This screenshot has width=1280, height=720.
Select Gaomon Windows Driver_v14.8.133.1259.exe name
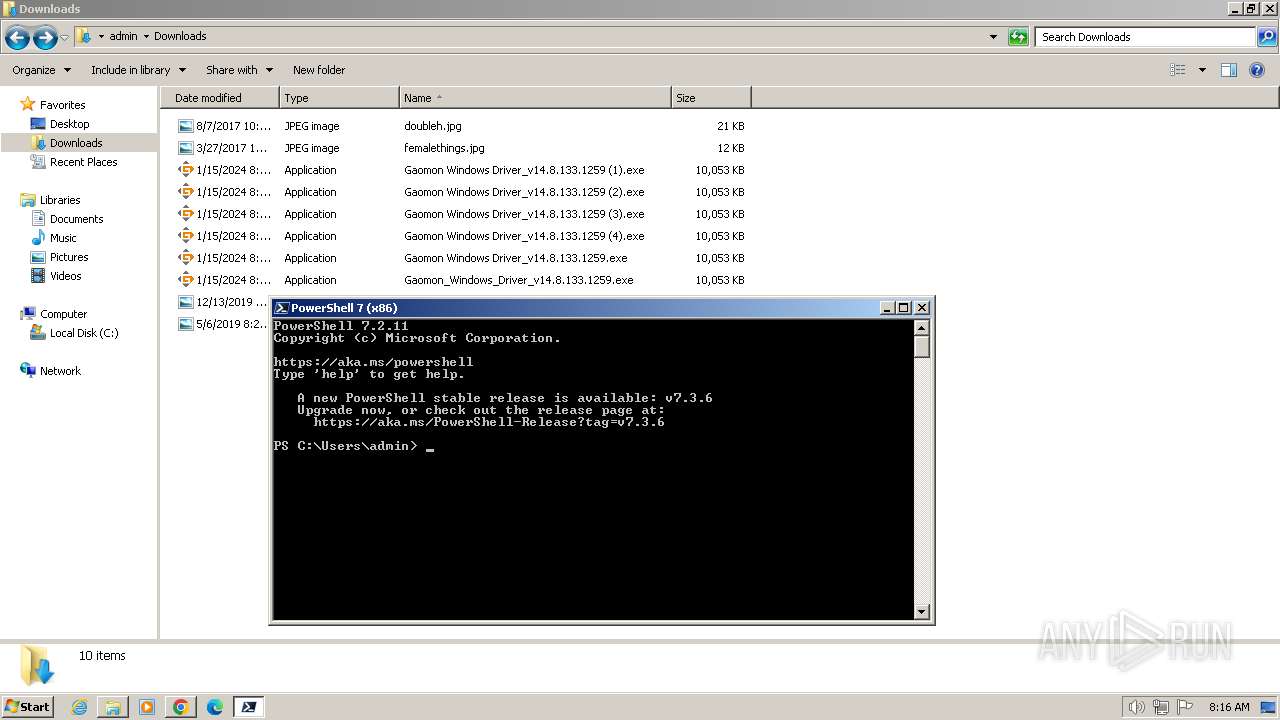click(516, 258)
